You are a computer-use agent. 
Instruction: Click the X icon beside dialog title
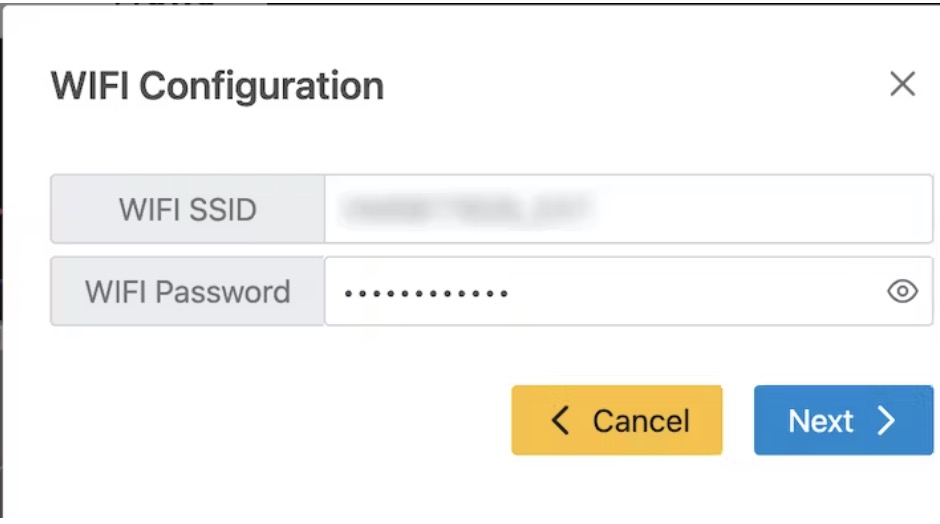tap(902, 85)
